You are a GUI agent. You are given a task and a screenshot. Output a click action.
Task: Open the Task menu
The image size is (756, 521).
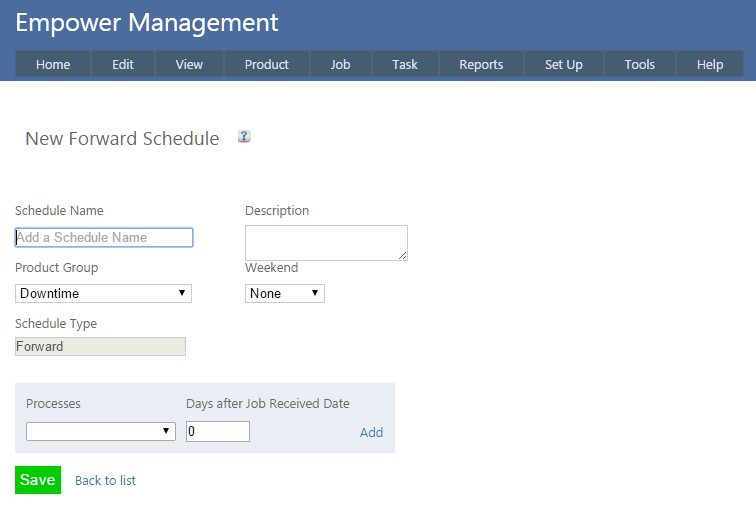coord(405,65)
